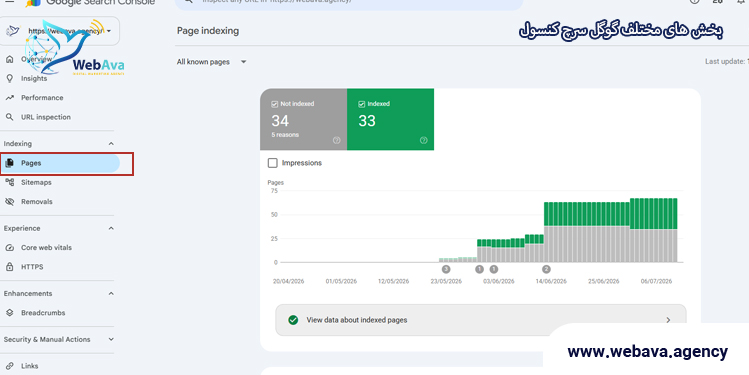The height and width of the screenshot is (375, 749).
Task: Open the Breadcrumbs enhancement report
Action: coord(43,313)
